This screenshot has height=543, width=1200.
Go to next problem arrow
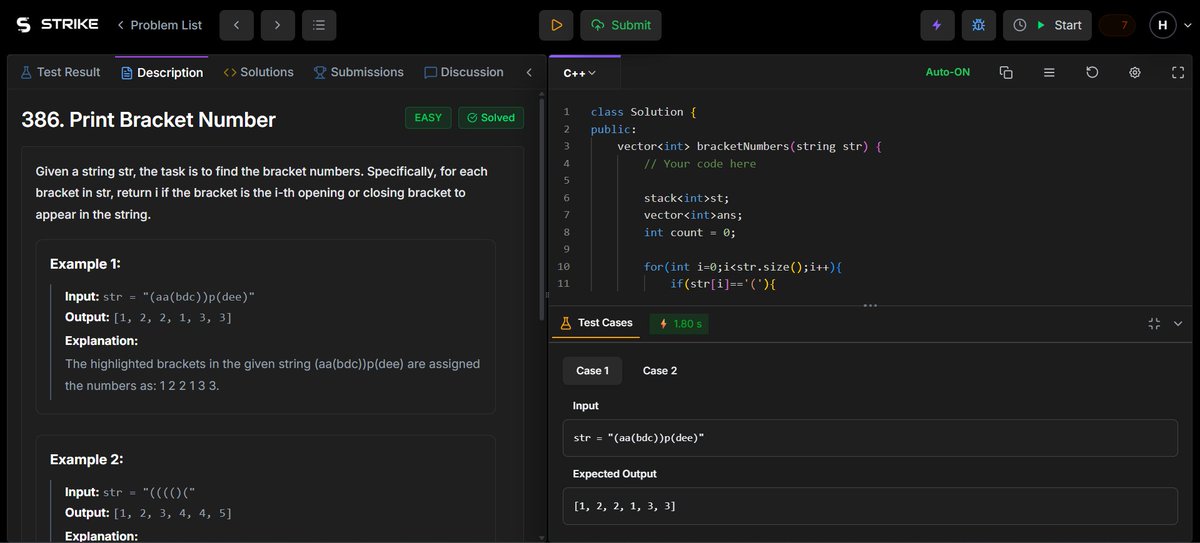point(277,25)
